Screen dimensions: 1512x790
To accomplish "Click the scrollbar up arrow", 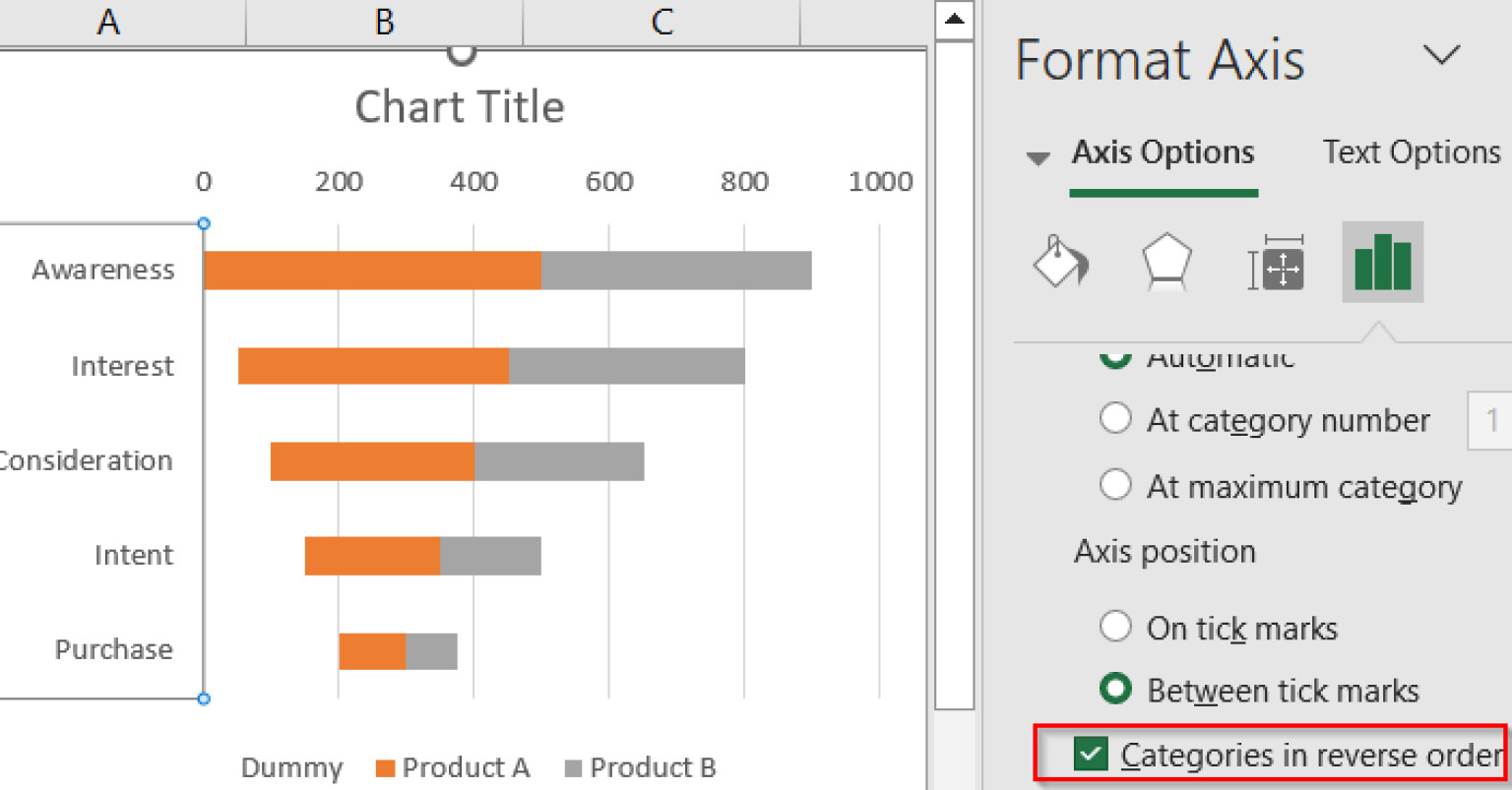I will point(954,17).
